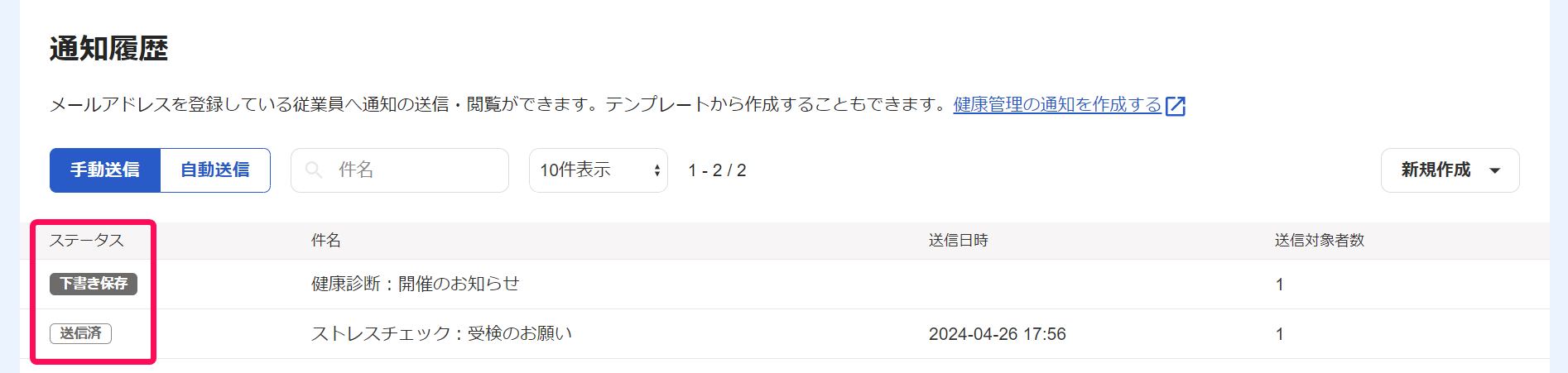Click the 新規作成 dropdown arrow
Viewport: 1568px width, 373px height.
1495,170
